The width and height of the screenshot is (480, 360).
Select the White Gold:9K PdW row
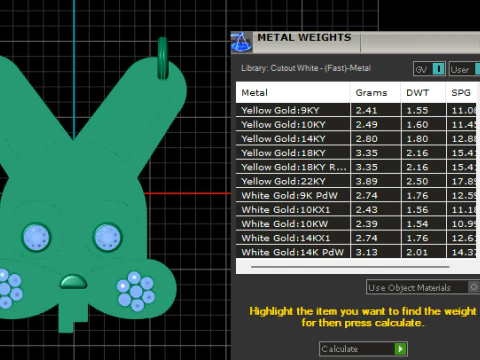[356, 195]
